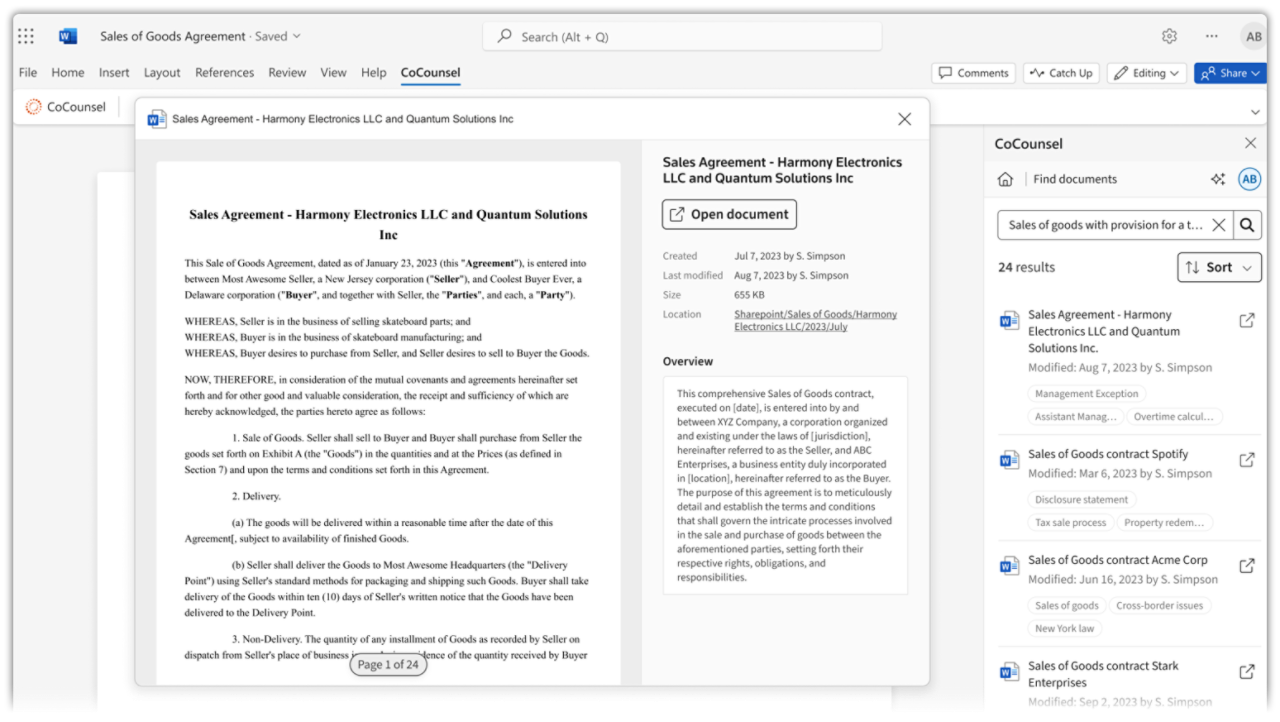
Task: Switch to the Review tab
Action: click(x=287, y=73)
